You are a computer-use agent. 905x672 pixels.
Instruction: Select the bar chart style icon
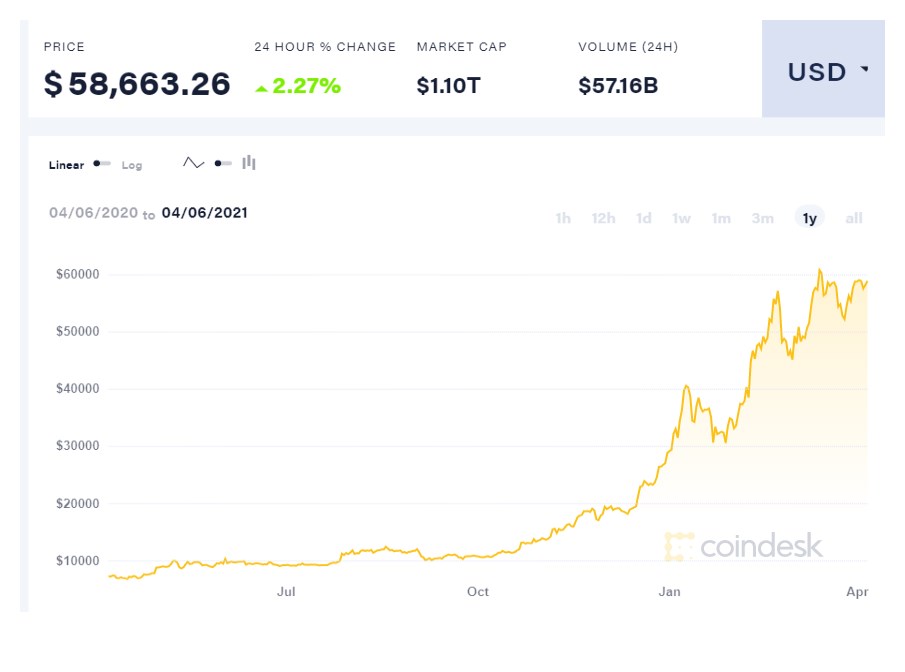coord(248,164)
